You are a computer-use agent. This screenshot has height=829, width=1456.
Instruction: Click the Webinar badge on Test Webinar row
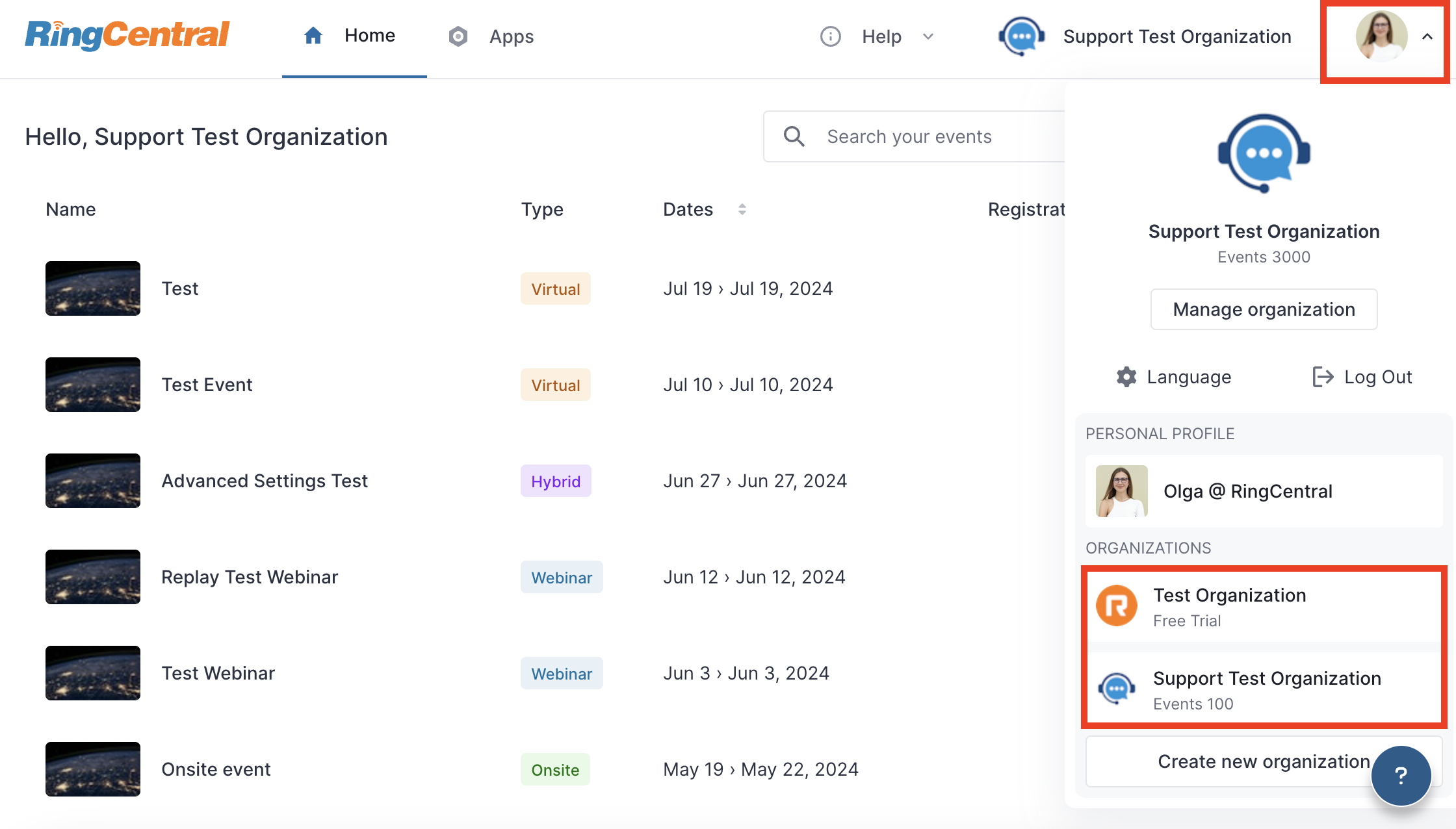[x=562, y=673]
